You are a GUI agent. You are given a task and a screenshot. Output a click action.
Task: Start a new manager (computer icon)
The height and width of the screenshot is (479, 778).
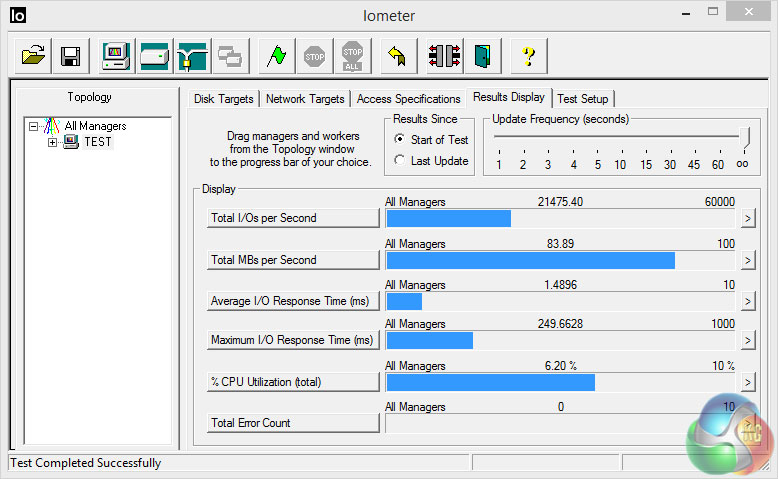(x=116, y=56)
